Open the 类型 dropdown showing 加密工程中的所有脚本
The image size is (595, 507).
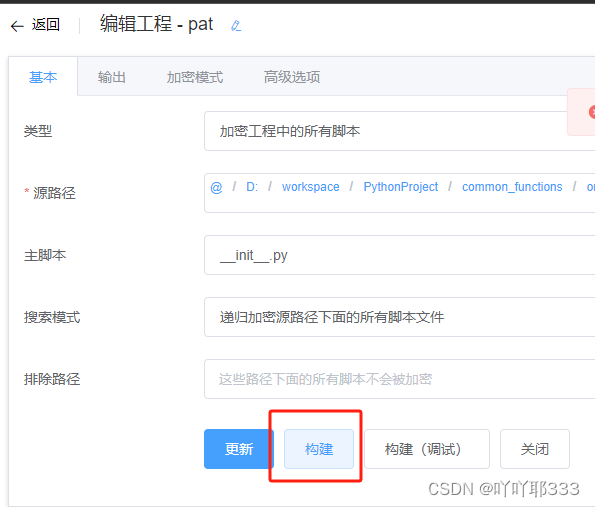(400, 131)
